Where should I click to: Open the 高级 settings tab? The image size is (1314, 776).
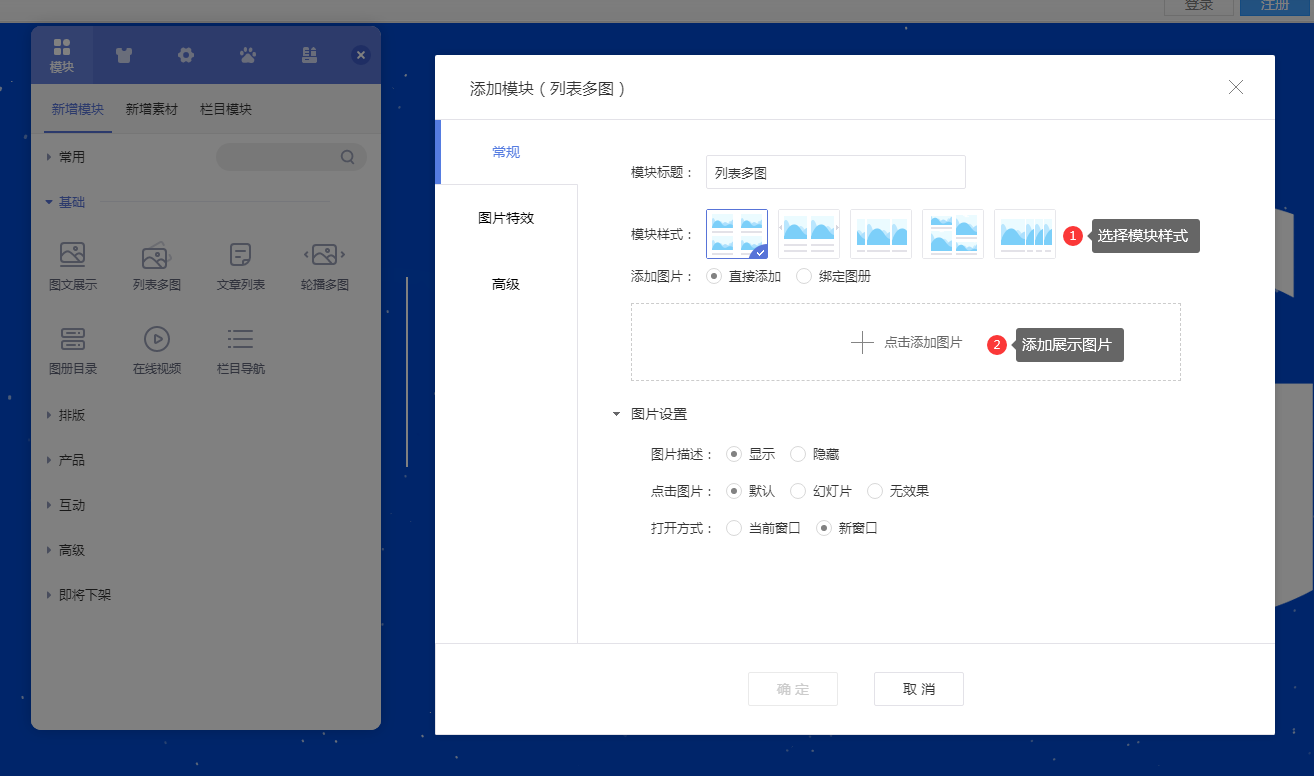(506, 284)
